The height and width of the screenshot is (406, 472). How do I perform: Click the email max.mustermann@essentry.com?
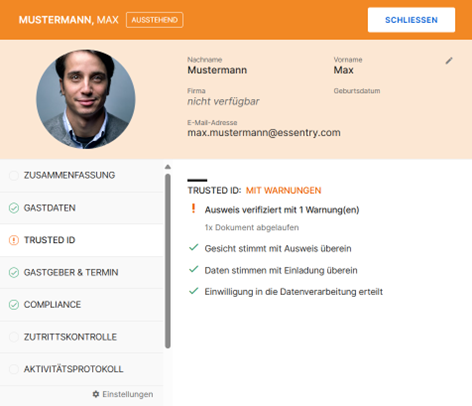click(264, 133)
